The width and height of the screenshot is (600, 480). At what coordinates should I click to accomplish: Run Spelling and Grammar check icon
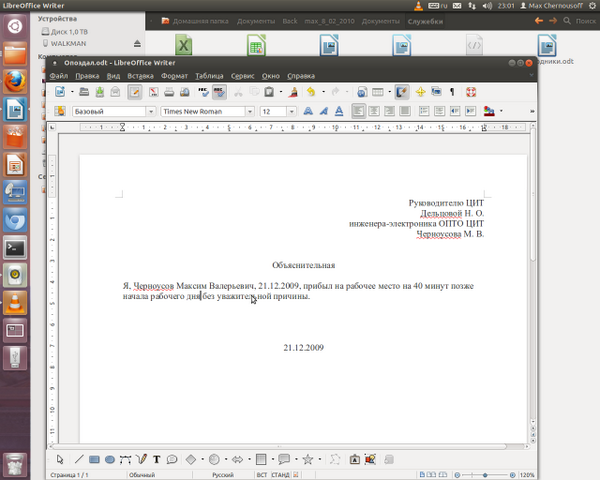click(203, 92)
